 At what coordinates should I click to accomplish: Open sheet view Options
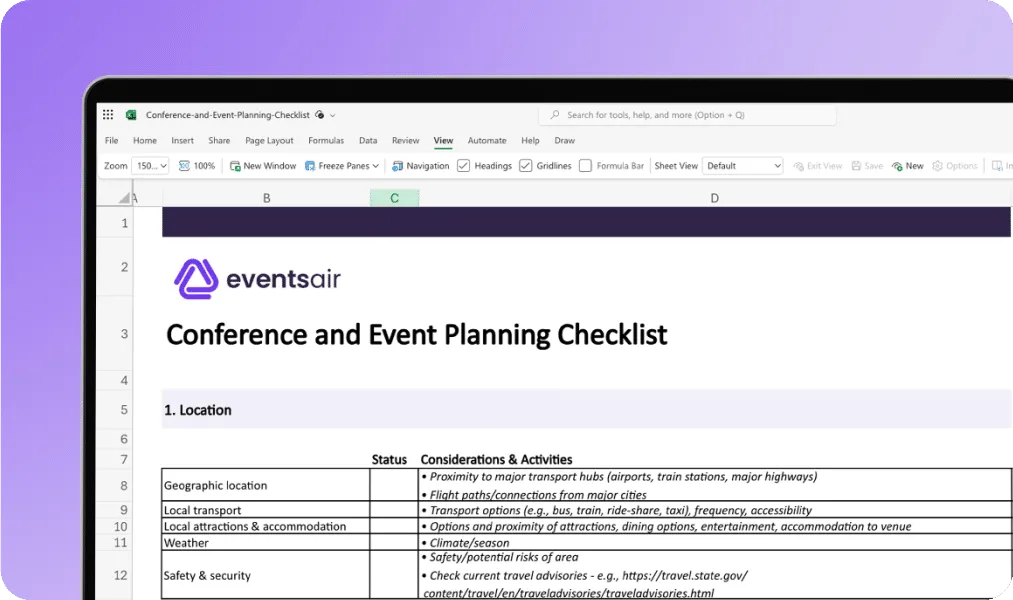click(x=955, y=166)
